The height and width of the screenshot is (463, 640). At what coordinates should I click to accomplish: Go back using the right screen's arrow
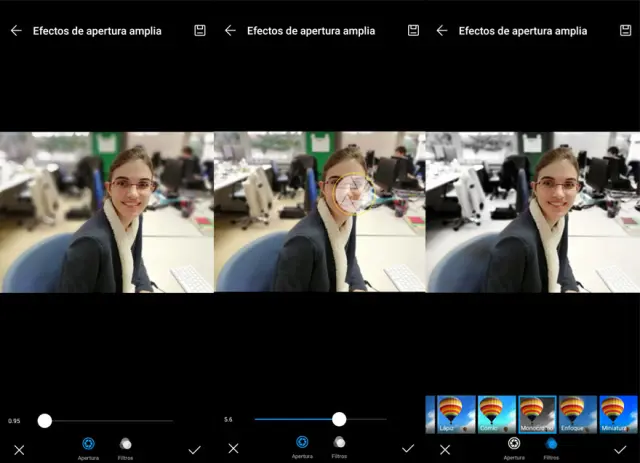(x=441, y=31)
